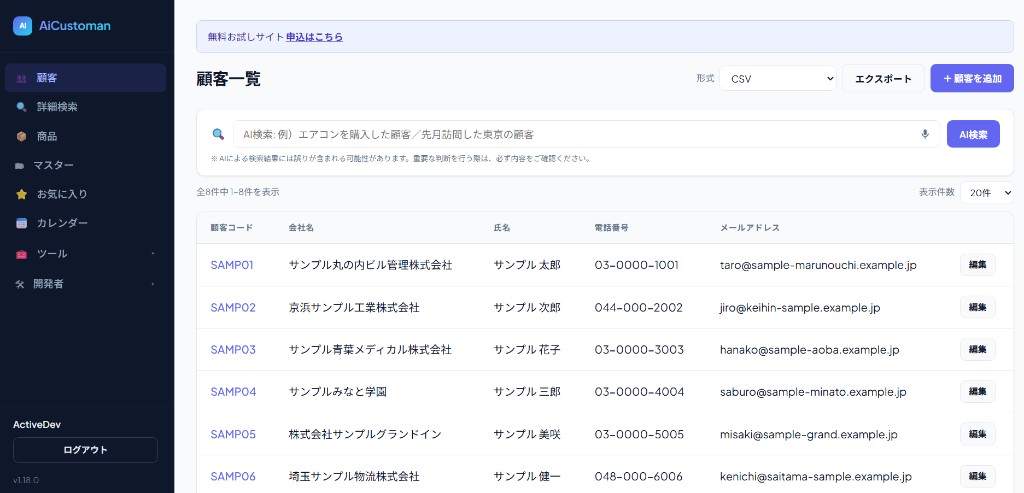Screen dimensions: 1024x493
Task: Click company 京浜サンプル工業株式会社
Action: point(354,308)
